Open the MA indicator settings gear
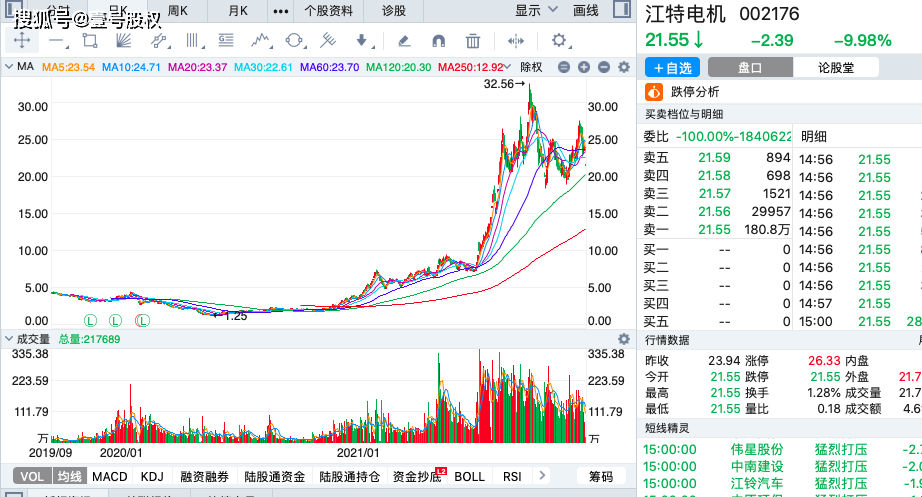 pyautogui.click(x=625, y=67)
